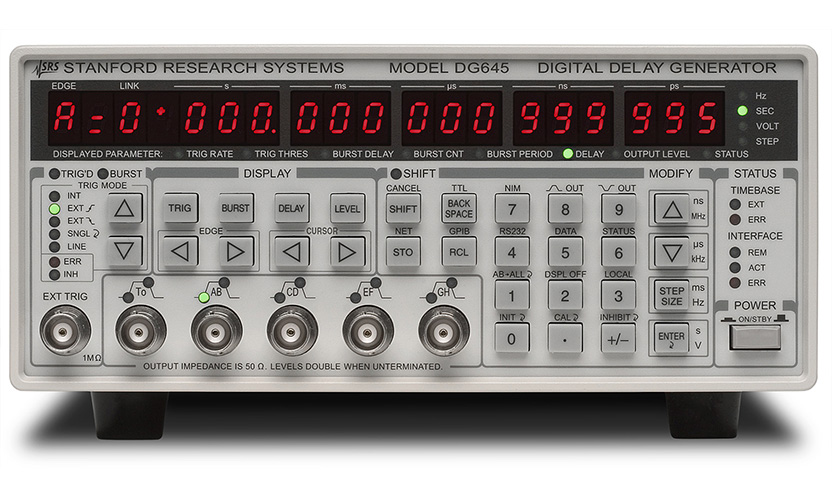Click the EXT TRIG BNC connector
Screen dimensions: 832x500
click(64, 331)
